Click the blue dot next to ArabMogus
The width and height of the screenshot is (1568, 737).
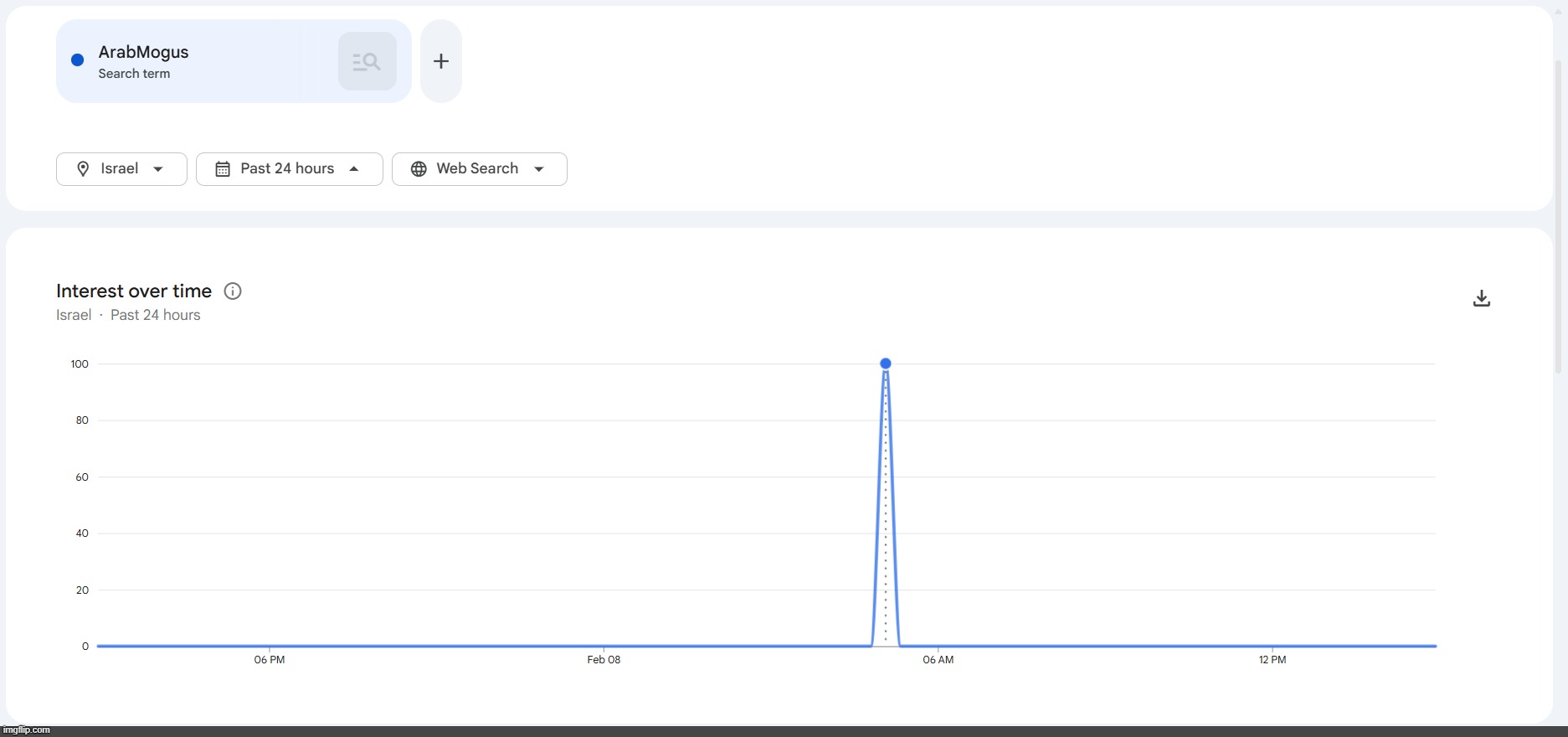click(x=78, y=60)
